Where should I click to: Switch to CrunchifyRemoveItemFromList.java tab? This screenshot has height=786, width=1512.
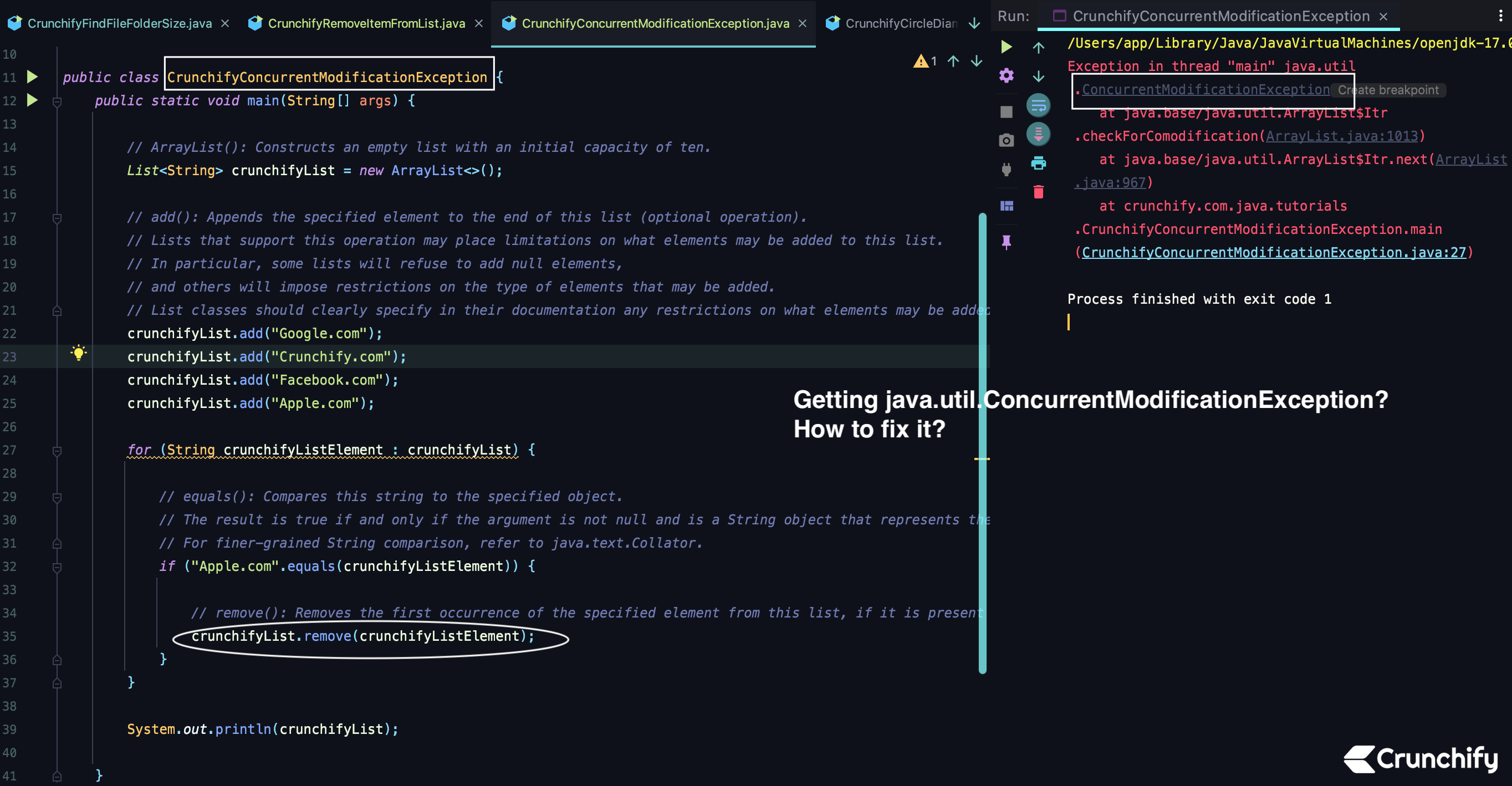click(366, 23)
